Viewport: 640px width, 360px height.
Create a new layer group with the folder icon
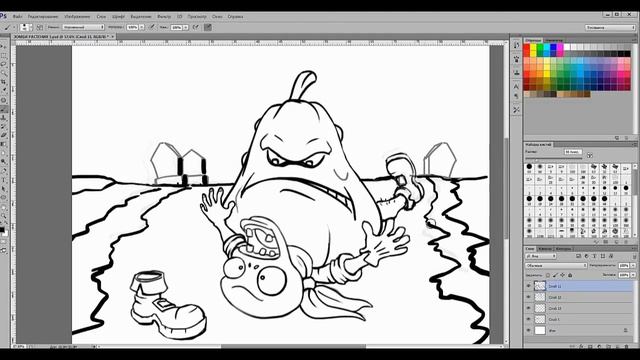609,347
